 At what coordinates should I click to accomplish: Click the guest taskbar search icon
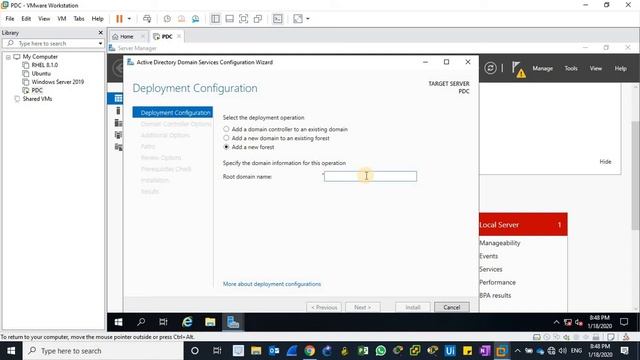141,322
